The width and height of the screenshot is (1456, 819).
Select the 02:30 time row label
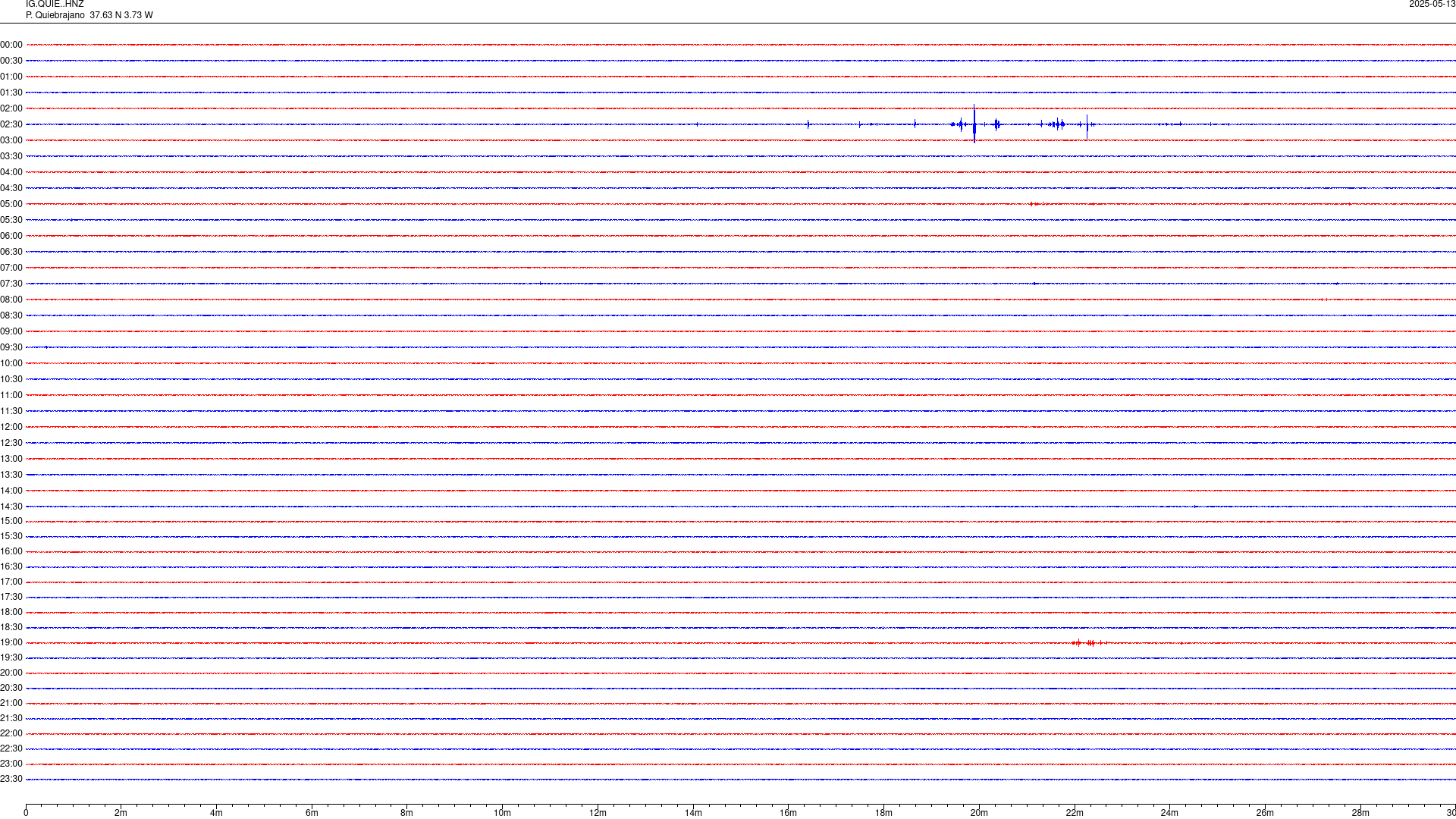(11, 124)
